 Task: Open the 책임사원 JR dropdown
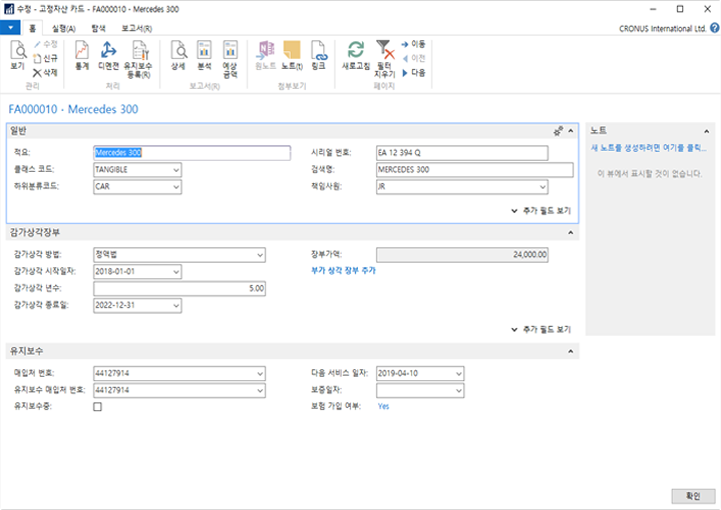tap(542, 187)
